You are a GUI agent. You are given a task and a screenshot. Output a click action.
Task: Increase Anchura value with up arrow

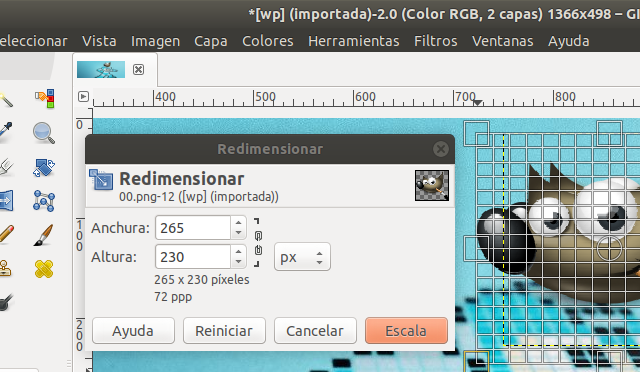click(x=238, y=222)
